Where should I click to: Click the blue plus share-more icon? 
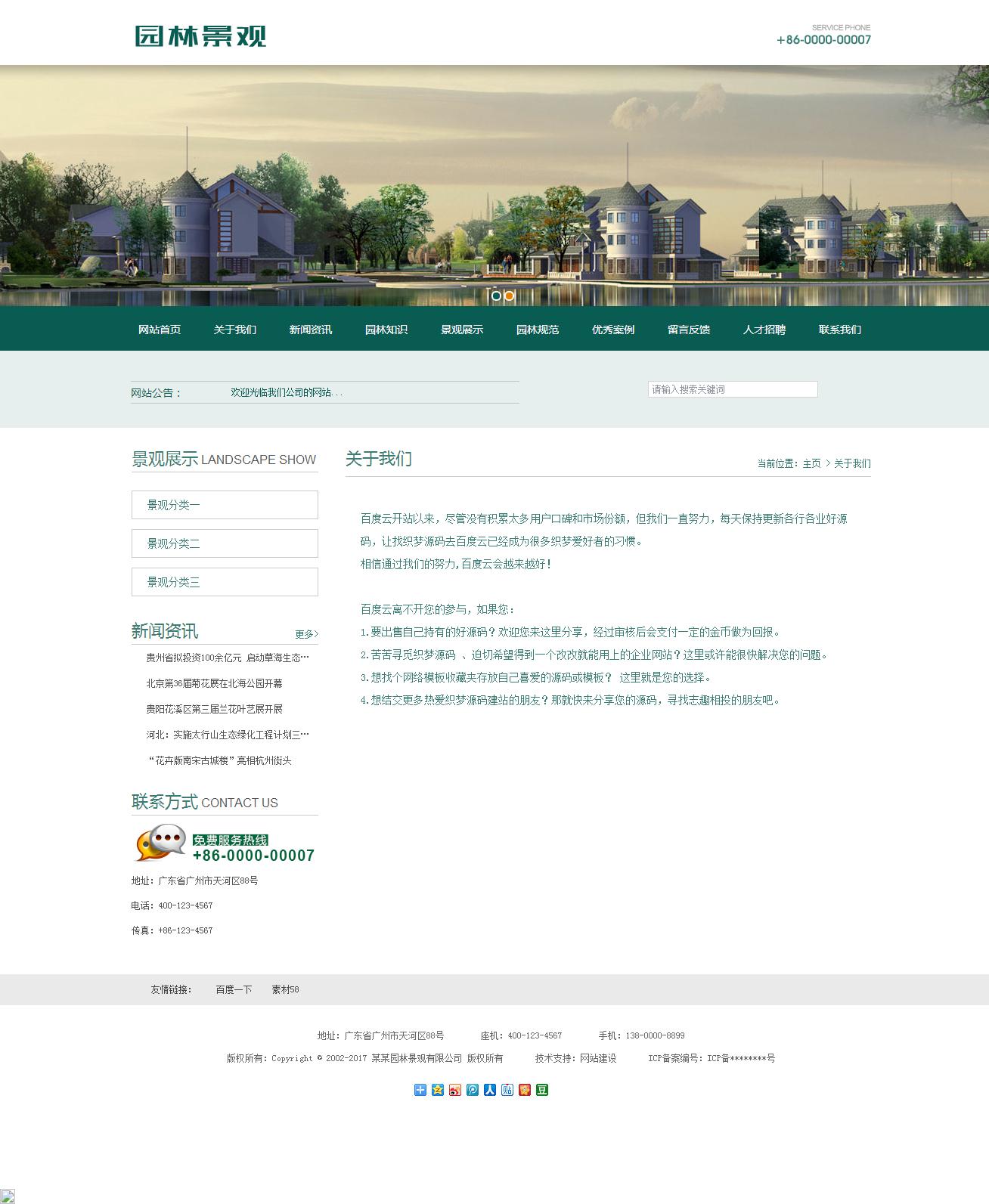(x=420, y=1090)
